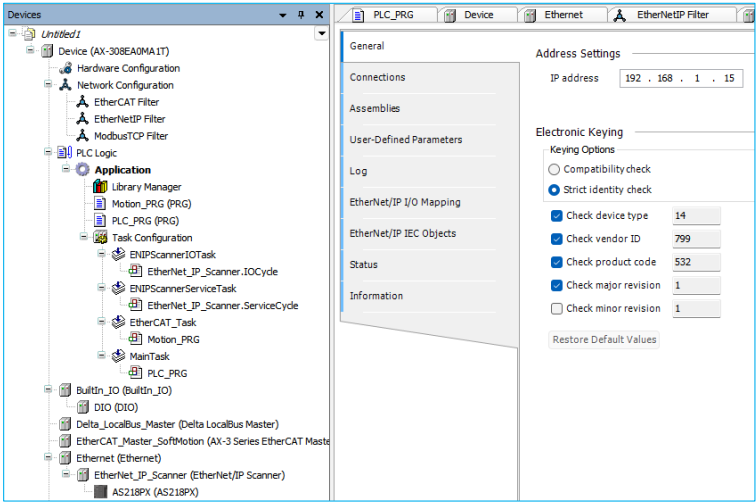Image resolution: width=756 pixels, height=503 pixels.
Task: Uncheck Check vendor ID checkbox
Action: 556,239
